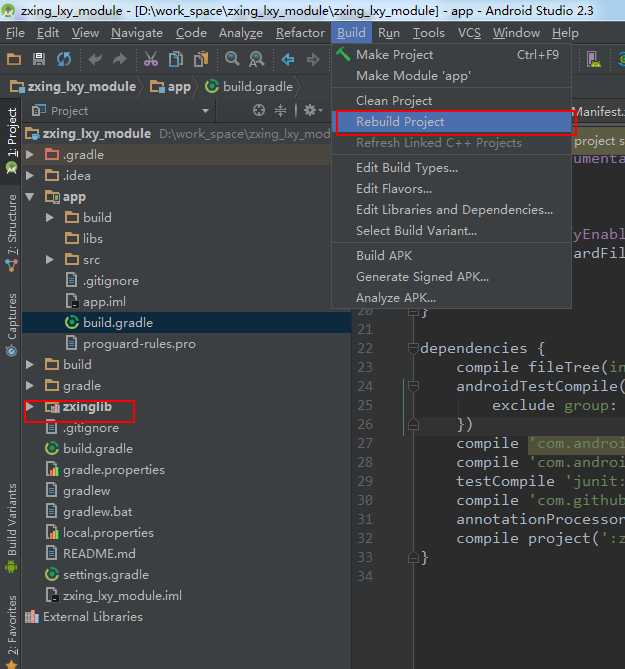
Task: Expand the .gradle folder
Action: pos(30,154)
